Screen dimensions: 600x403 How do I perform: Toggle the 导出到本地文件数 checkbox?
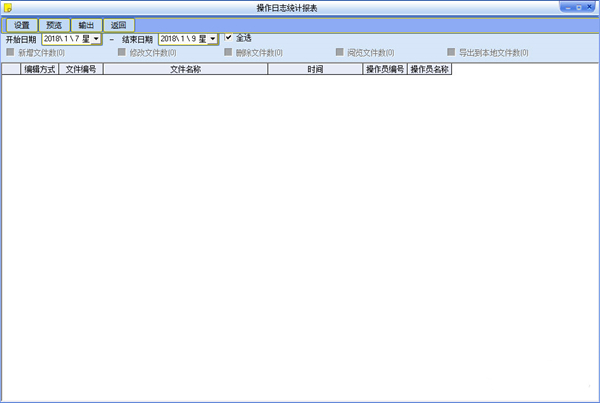(x=452, y=51)
